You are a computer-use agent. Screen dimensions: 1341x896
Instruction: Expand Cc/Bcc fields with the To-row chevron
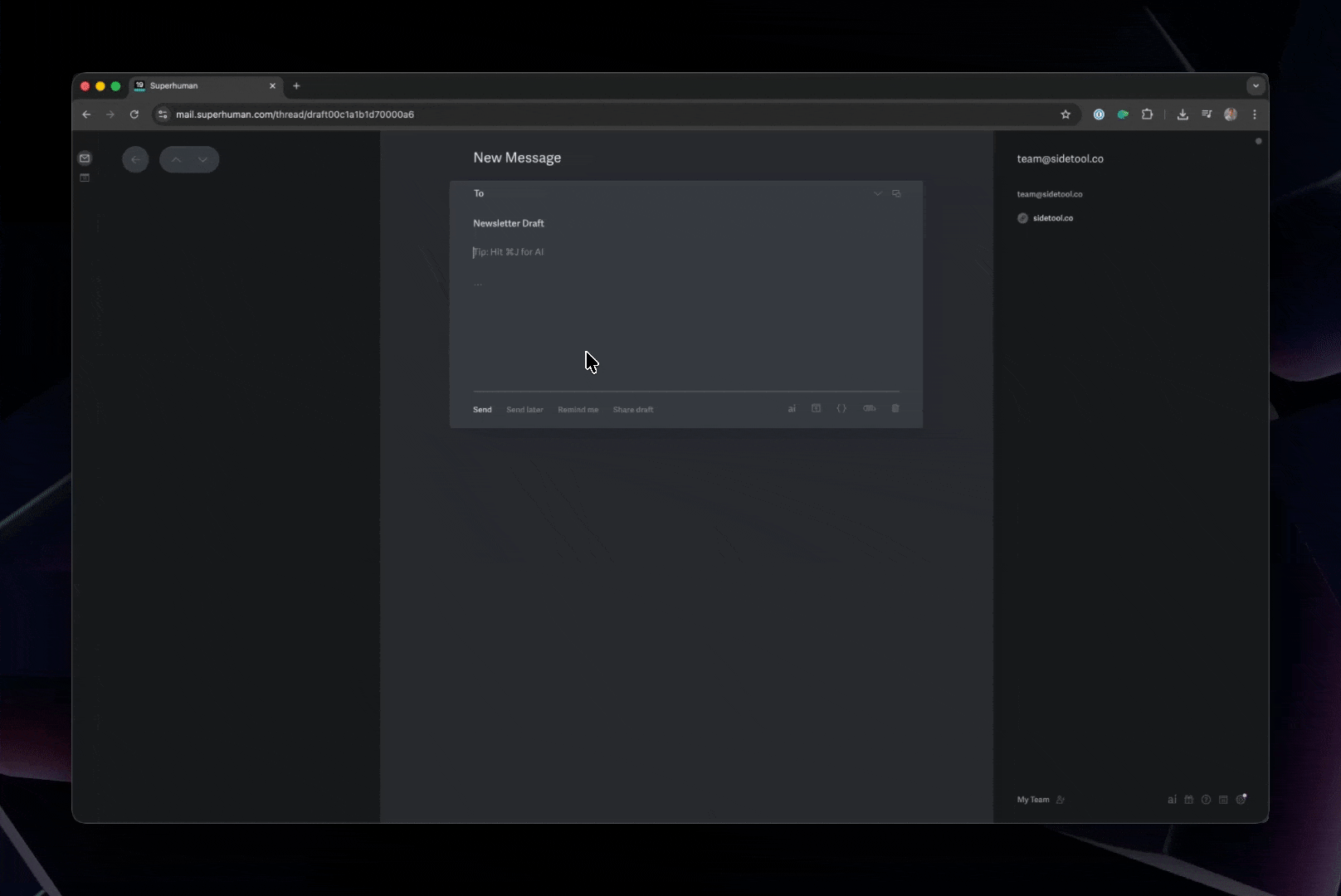point(877,193)
